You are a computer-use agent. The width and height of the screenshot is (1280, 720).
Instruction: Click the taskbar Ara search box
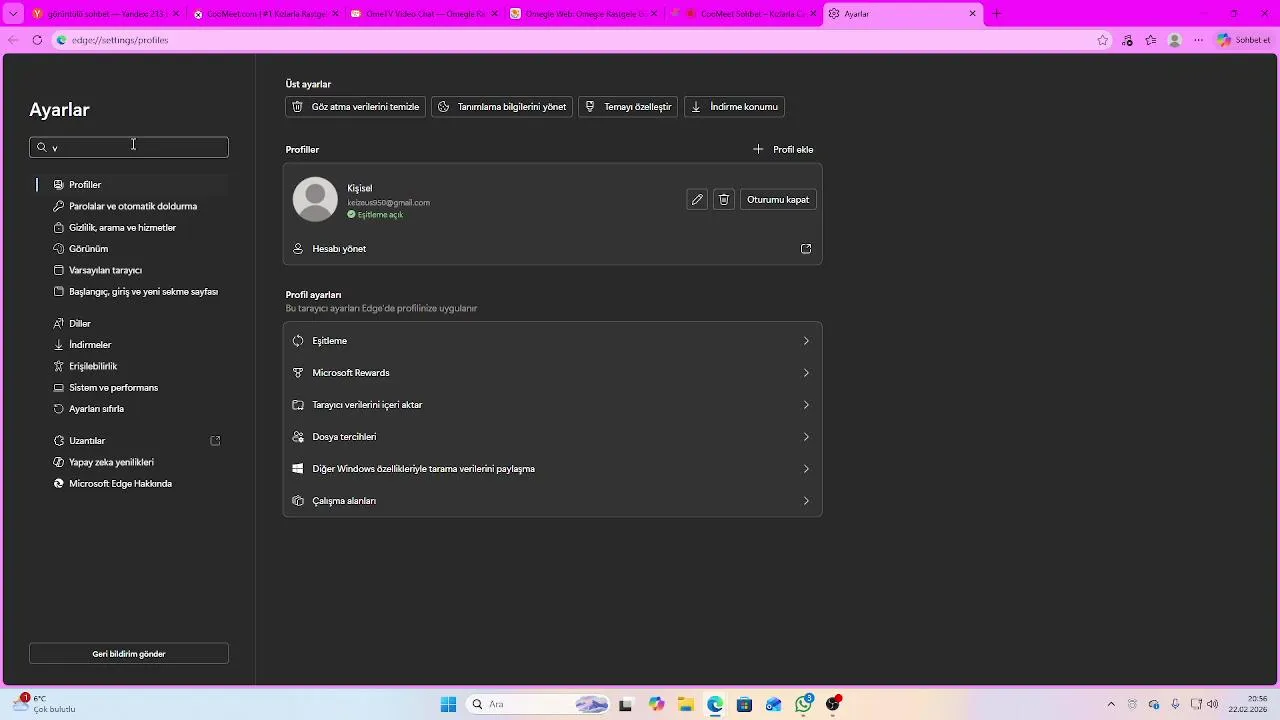point(538,705)
